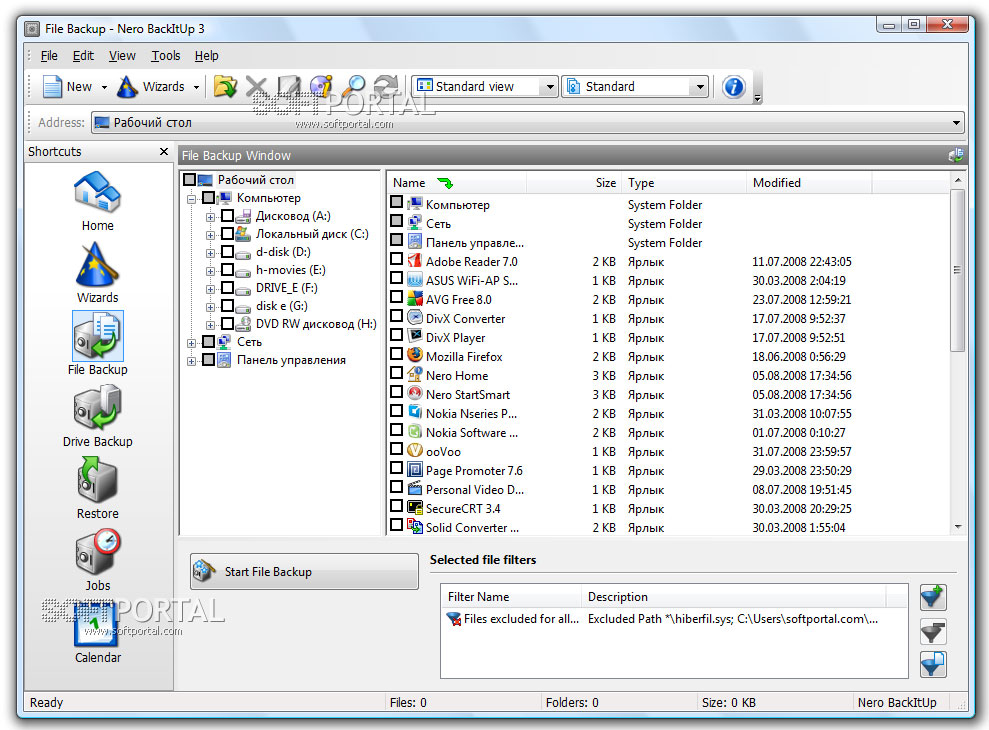
Task: Tick the Сеть tree checkbox
Action: click(x=209, y=341)
